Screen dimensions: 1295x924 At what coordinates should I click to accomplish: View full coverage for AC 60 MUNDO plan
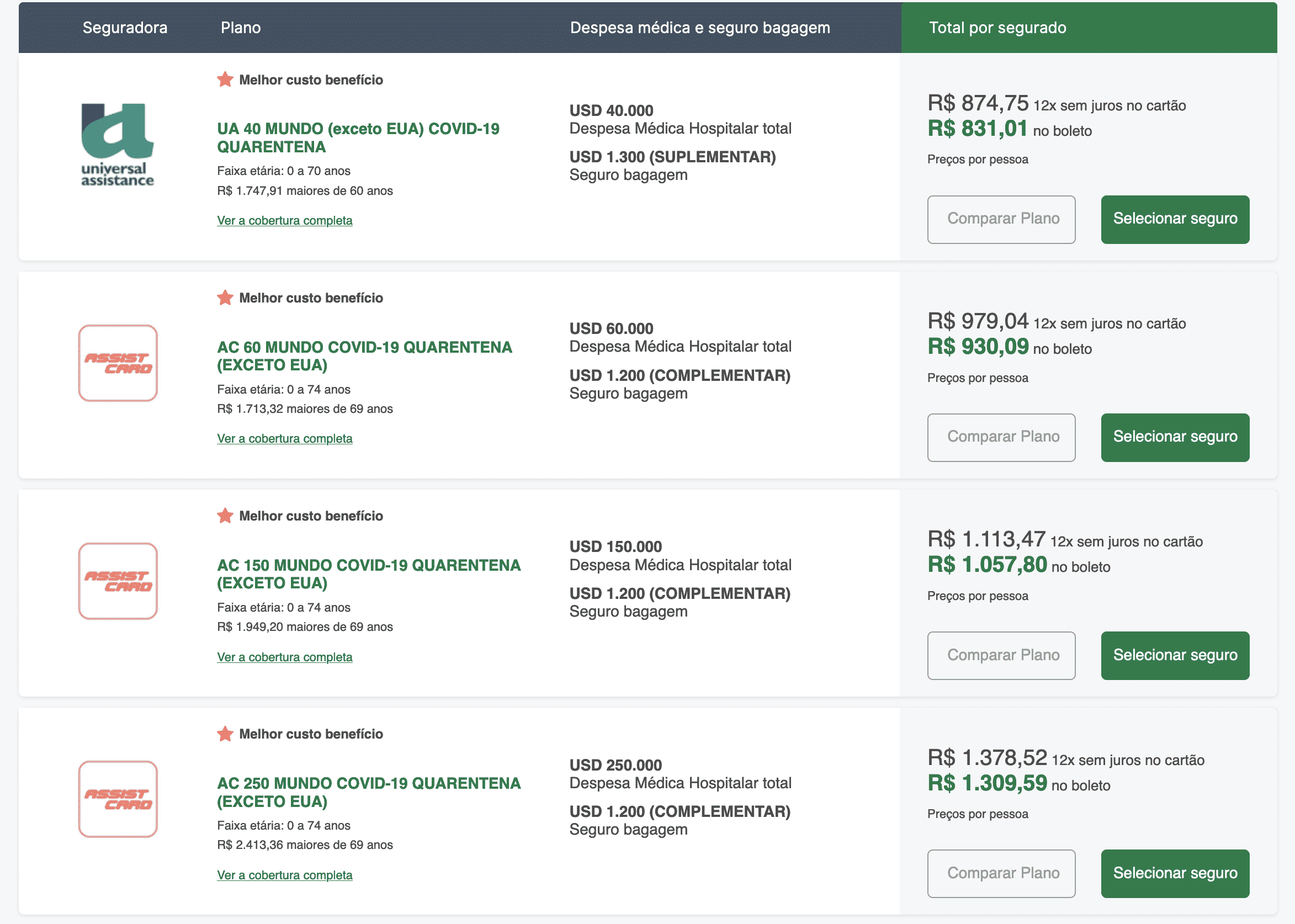click(284, 438)
